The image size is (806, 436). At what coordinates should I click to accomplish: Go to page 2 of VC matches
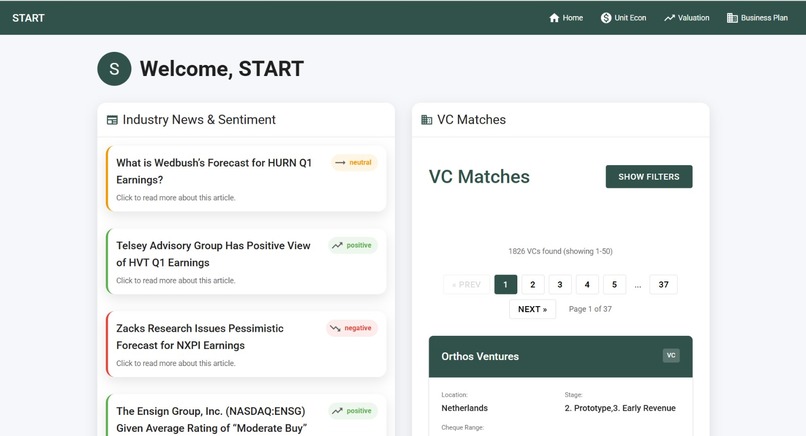pos(533,284)
